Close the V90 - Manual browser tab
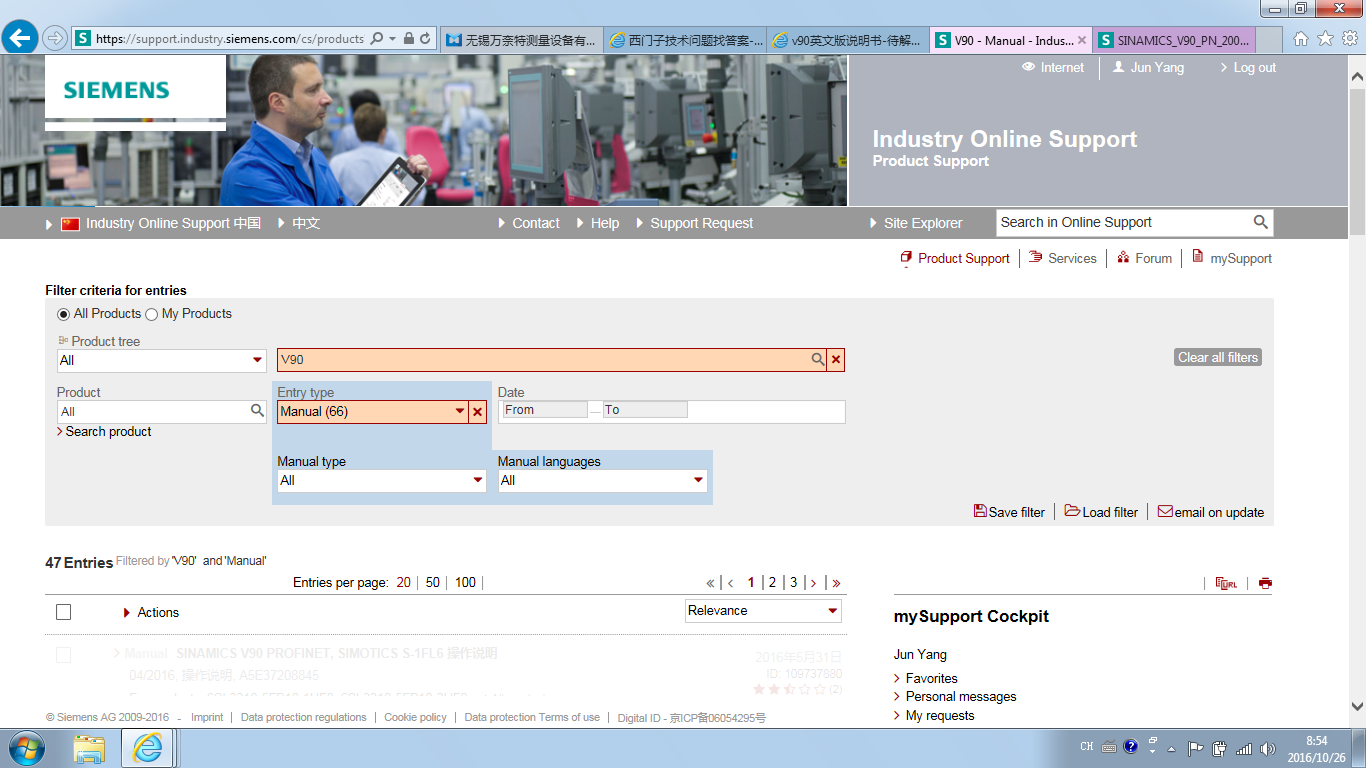Screen dimensions: 1366x768 coord(1082,40)
